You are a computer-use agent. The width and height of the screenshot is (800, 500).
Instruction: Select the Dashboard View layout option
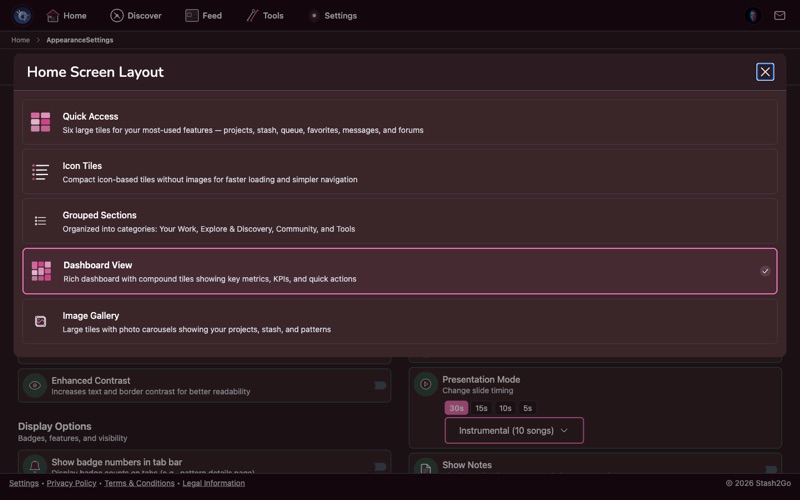pyautogui.click(x=400, y=271)
